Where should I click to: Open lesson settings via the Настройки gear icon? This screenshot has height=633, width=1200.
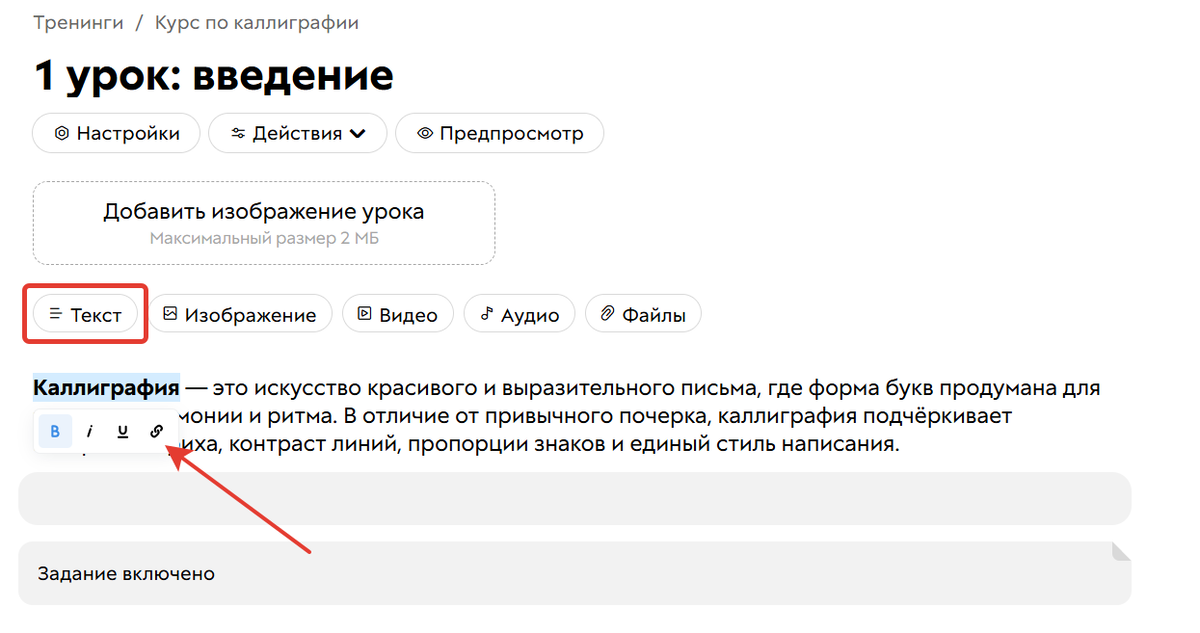61,133
